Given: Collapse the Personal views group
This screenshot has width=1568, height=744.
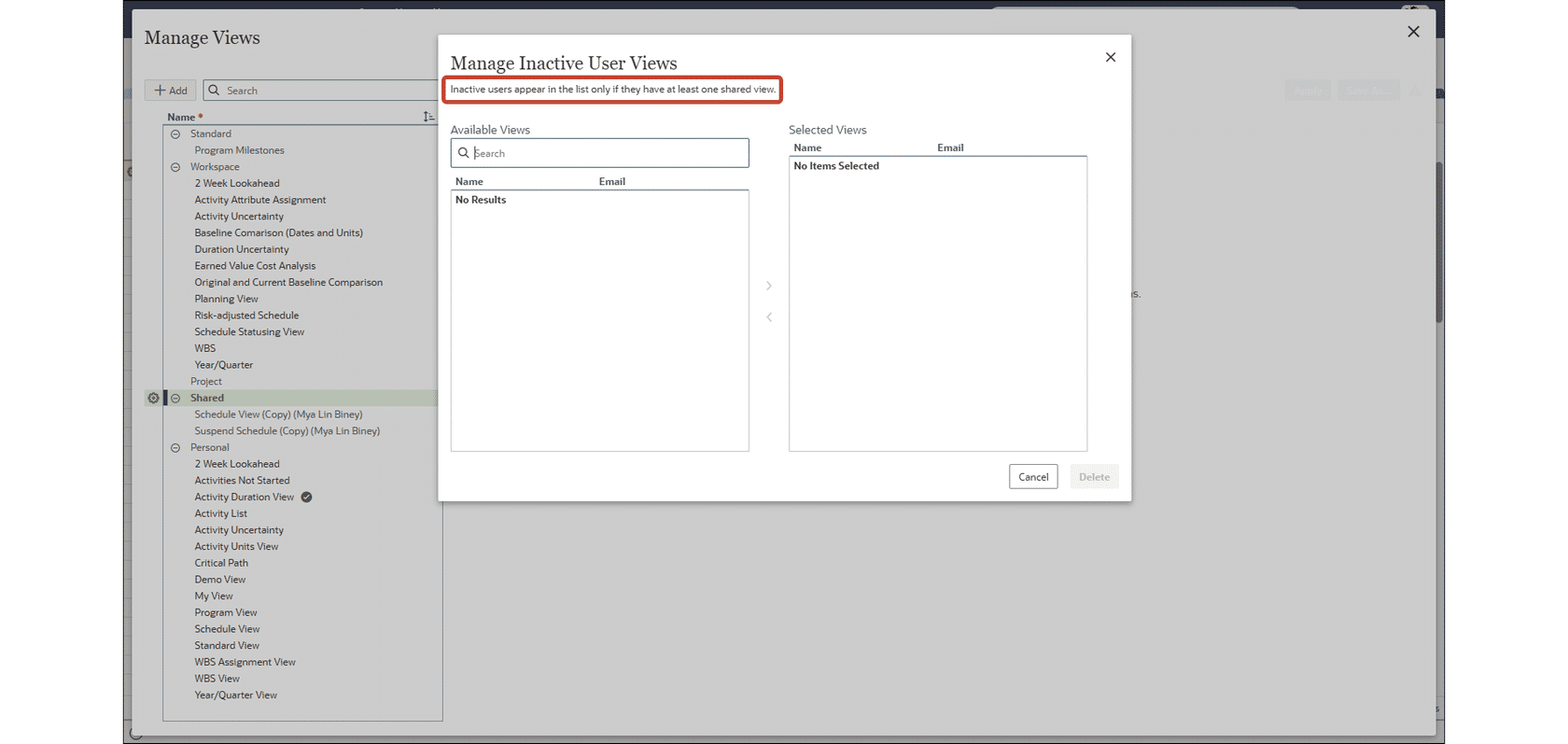Looking at the screenshot, I should coord(175,448).
